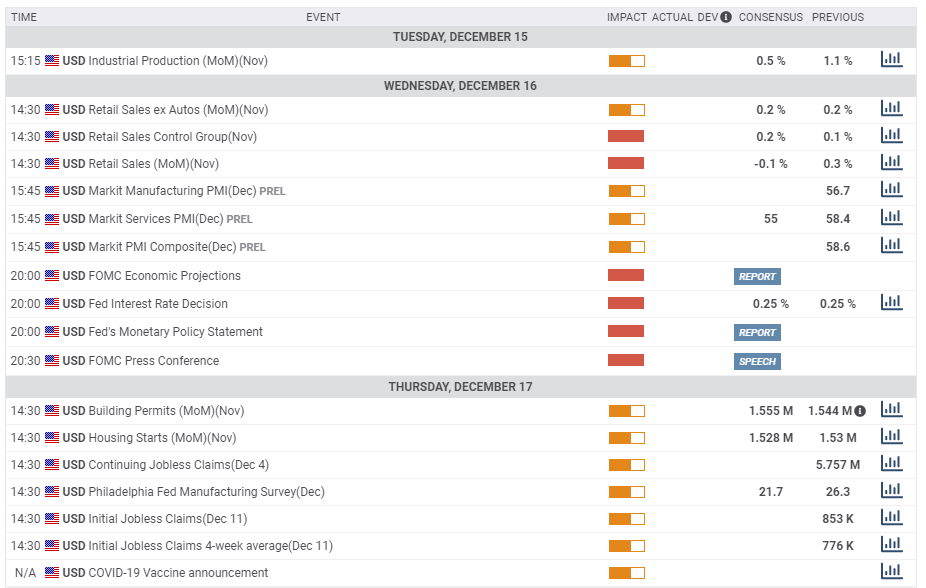Open the FOMC Economic Projections report button
Viewport: 926px width, 588px height.
757,276
